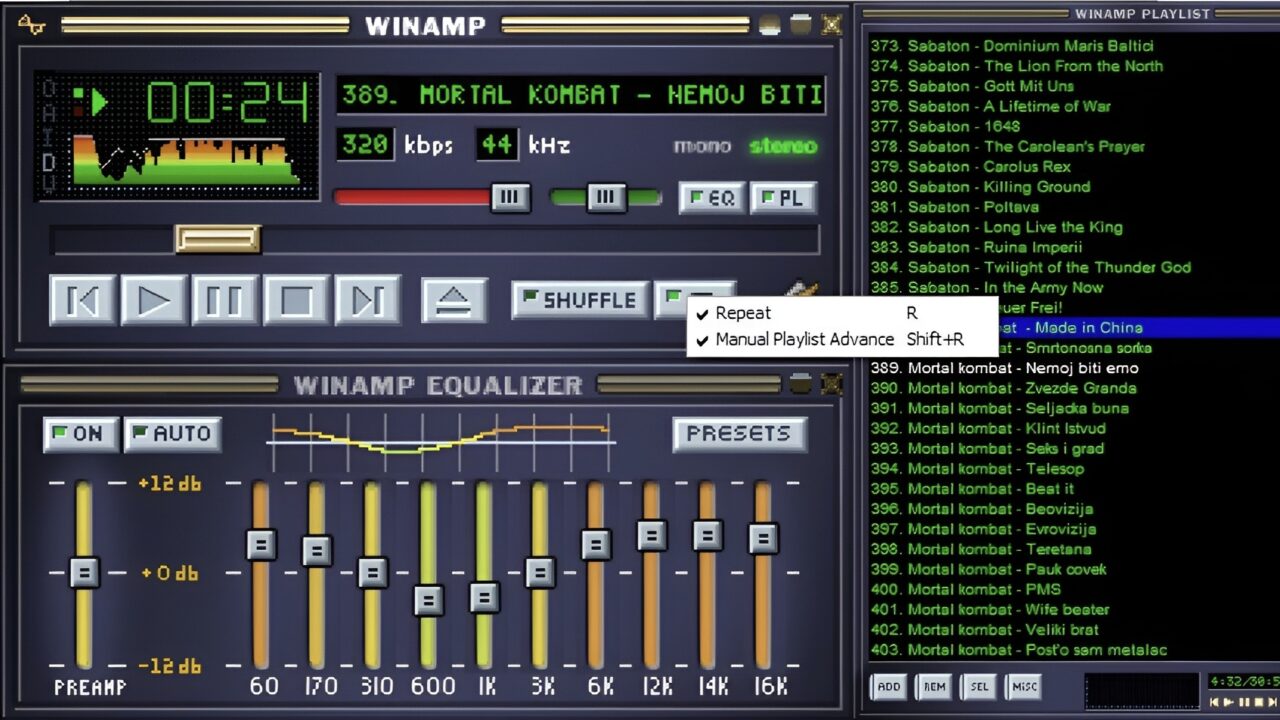Image resolution: width=1280 pixels, height=720 pixels.
Task: Select the highlighted Made in China track
Action: [1073, 327]
